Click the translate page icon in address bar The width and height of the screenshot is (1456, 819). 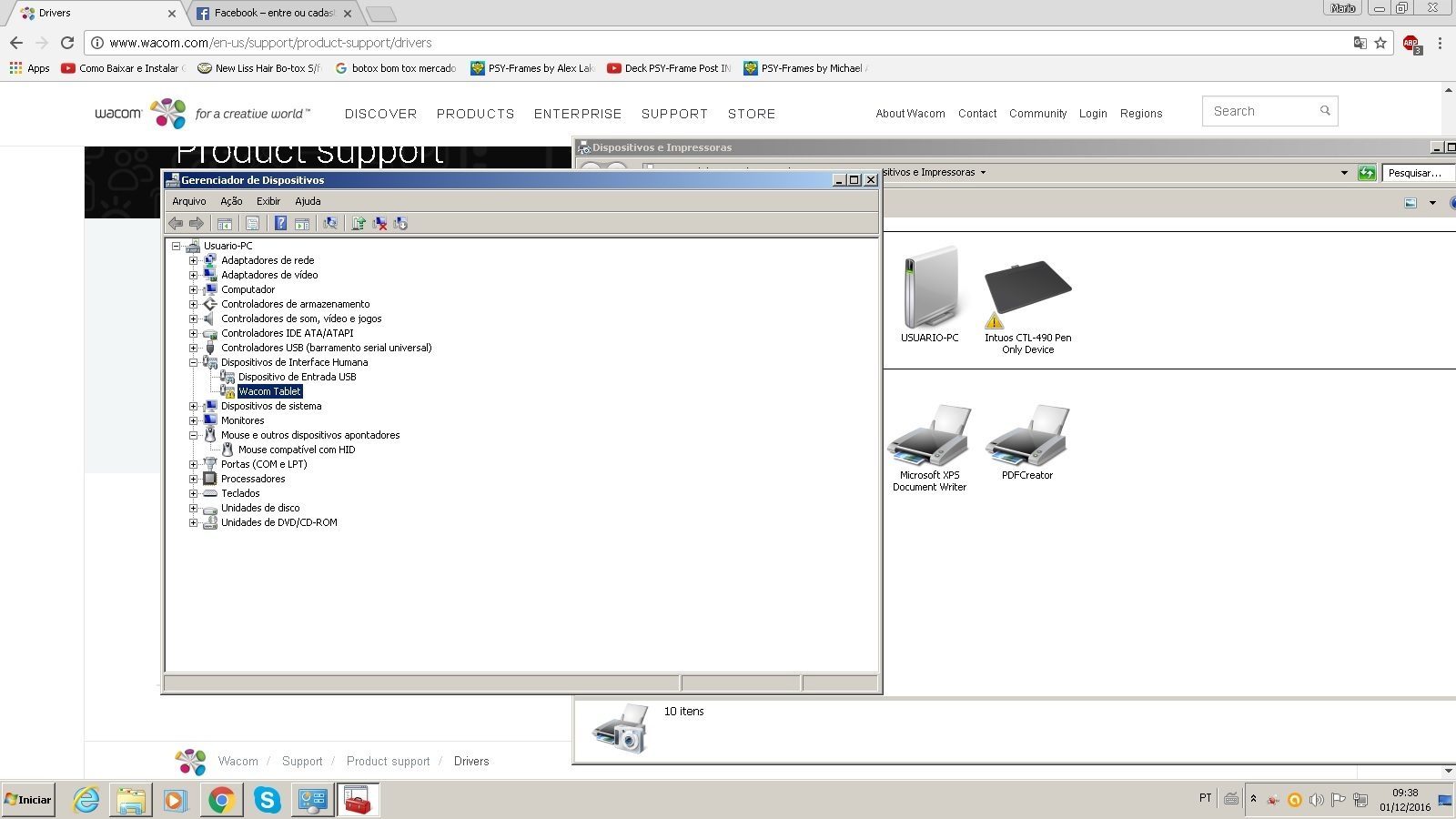coord(1360,43)
